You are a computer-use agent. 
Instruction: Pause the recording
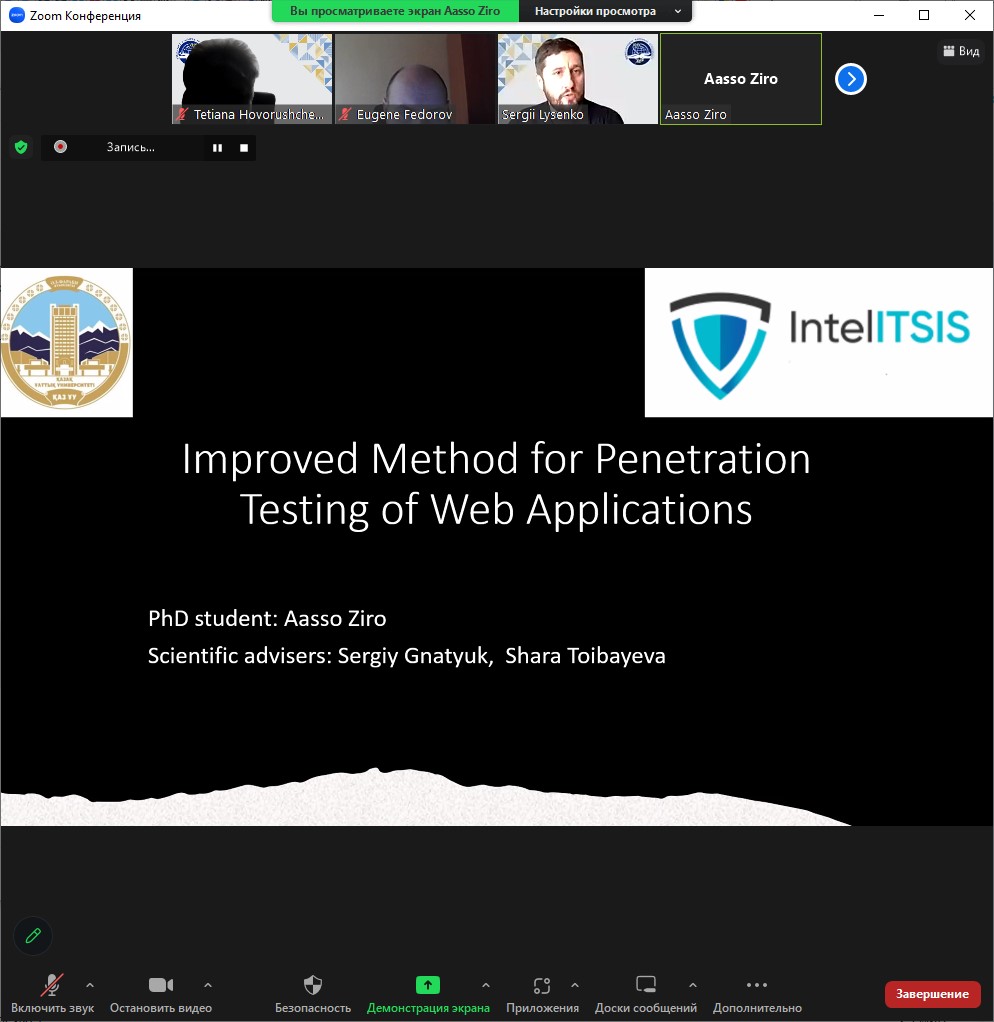pos(216,147)
